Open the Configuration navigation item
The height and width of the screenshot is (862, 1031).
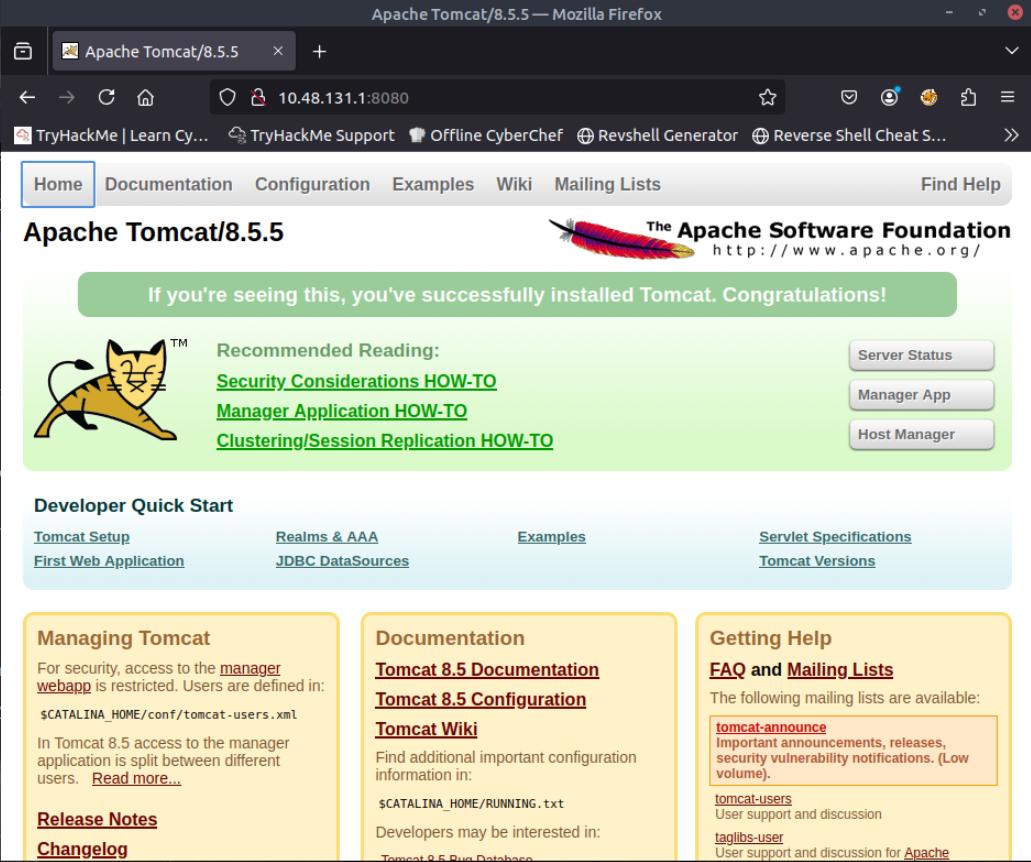click(x=312, y=184)
